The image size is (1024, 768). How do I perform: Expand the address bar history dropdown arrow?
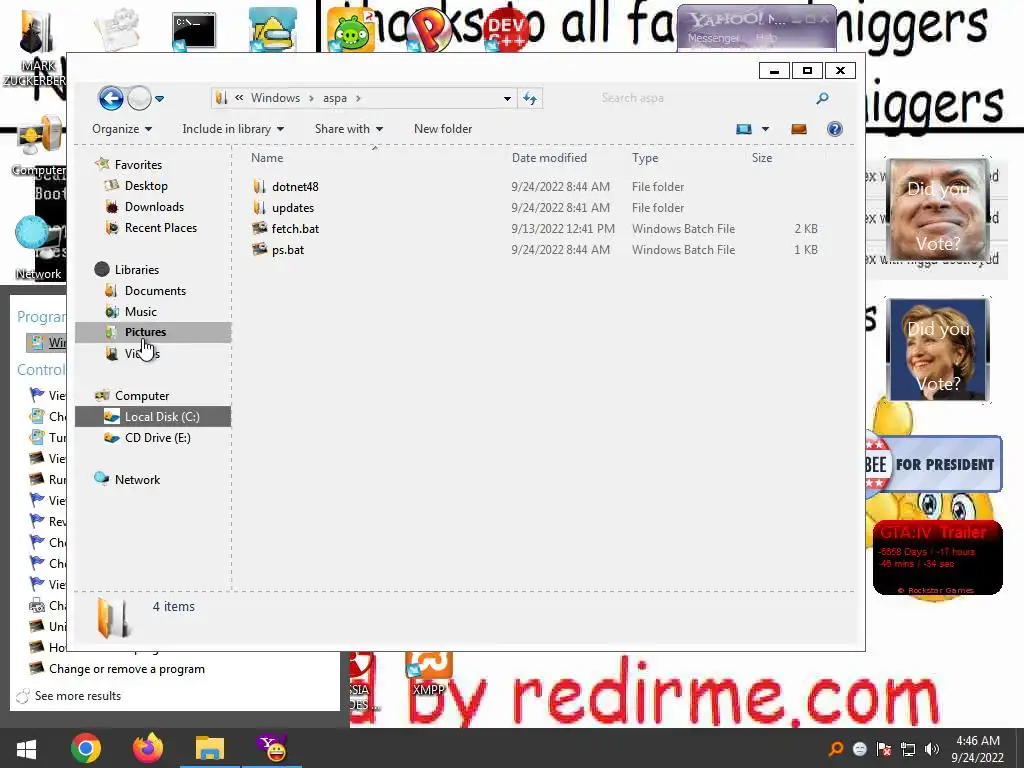507,99
